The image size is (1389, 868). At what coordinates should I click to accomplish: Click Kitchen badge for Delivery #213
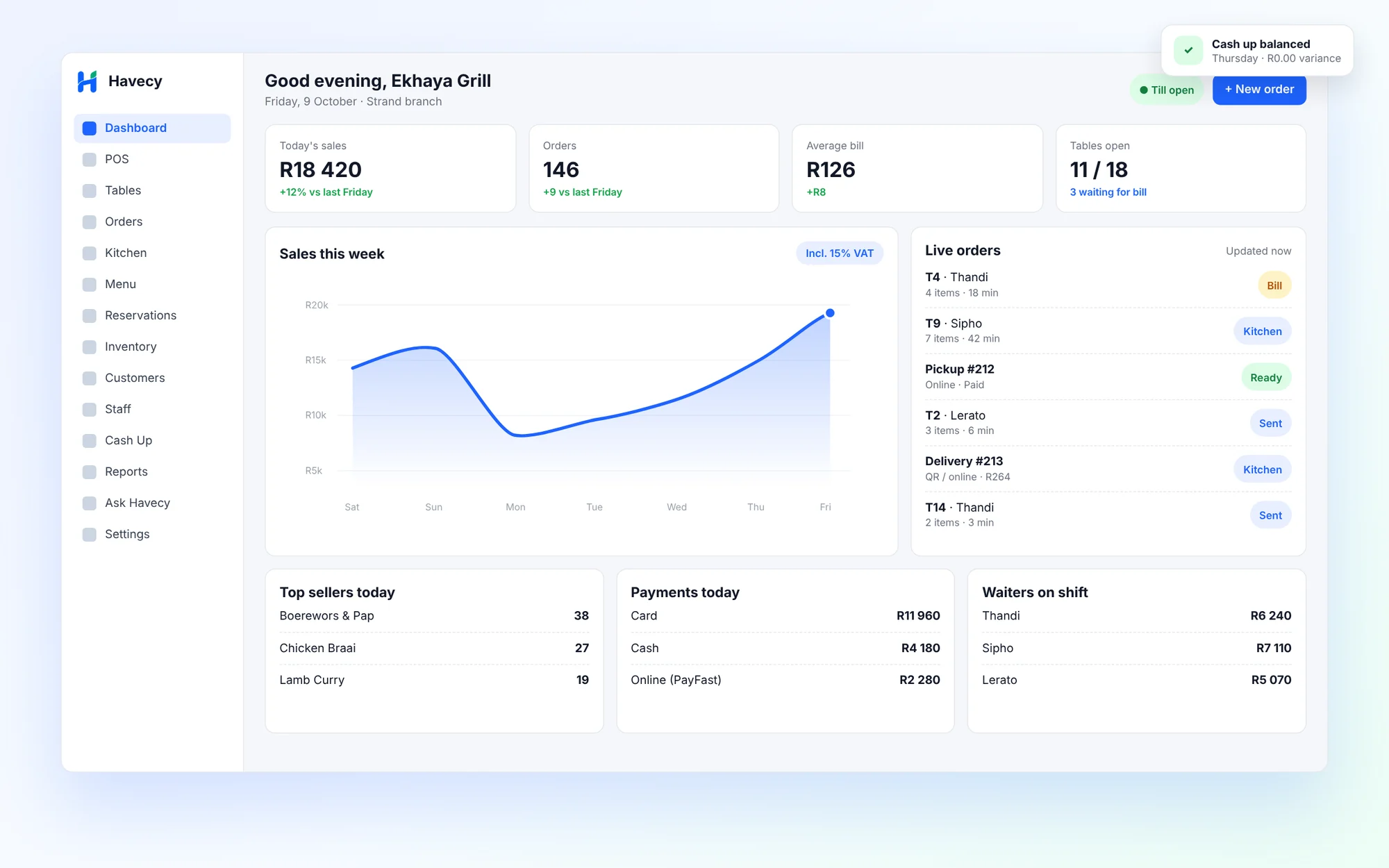click(x=1263, y=469)
